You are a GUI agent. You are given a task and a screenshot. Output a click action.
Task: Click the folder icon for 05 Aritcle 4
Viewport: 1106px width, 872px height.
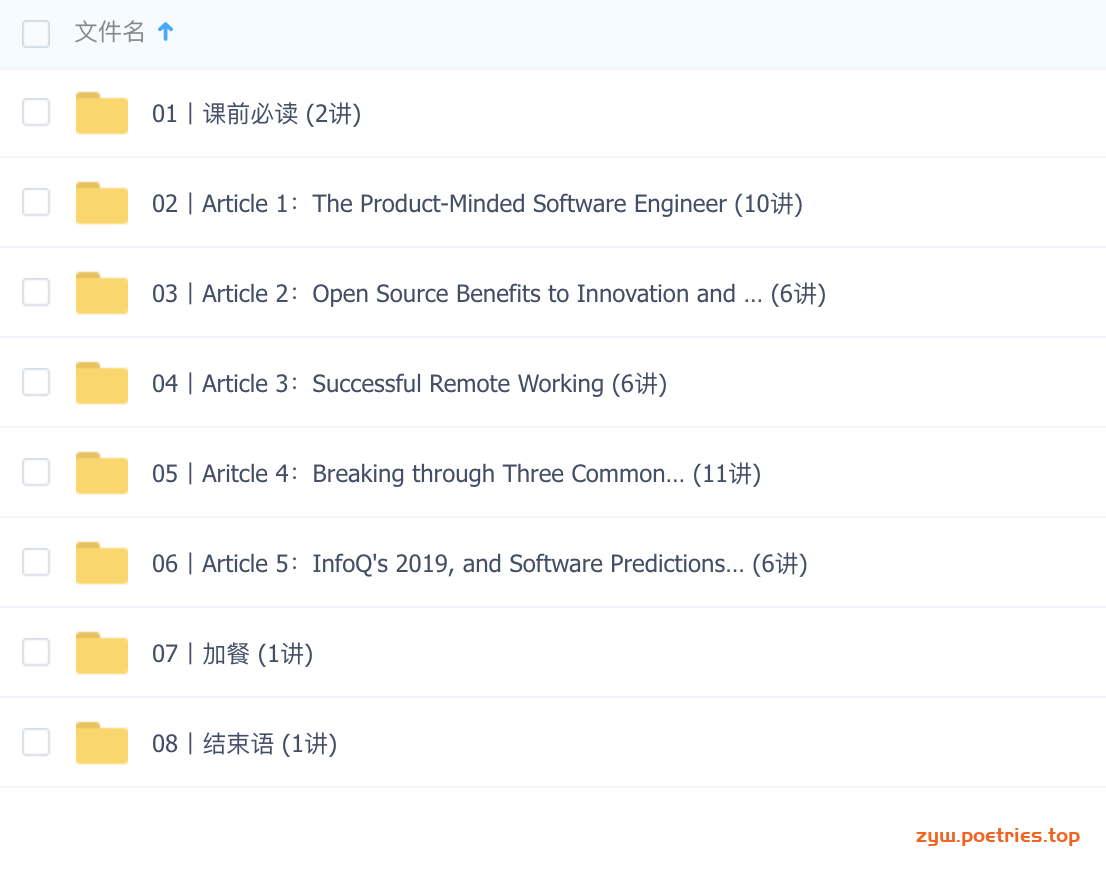point(102,473)
